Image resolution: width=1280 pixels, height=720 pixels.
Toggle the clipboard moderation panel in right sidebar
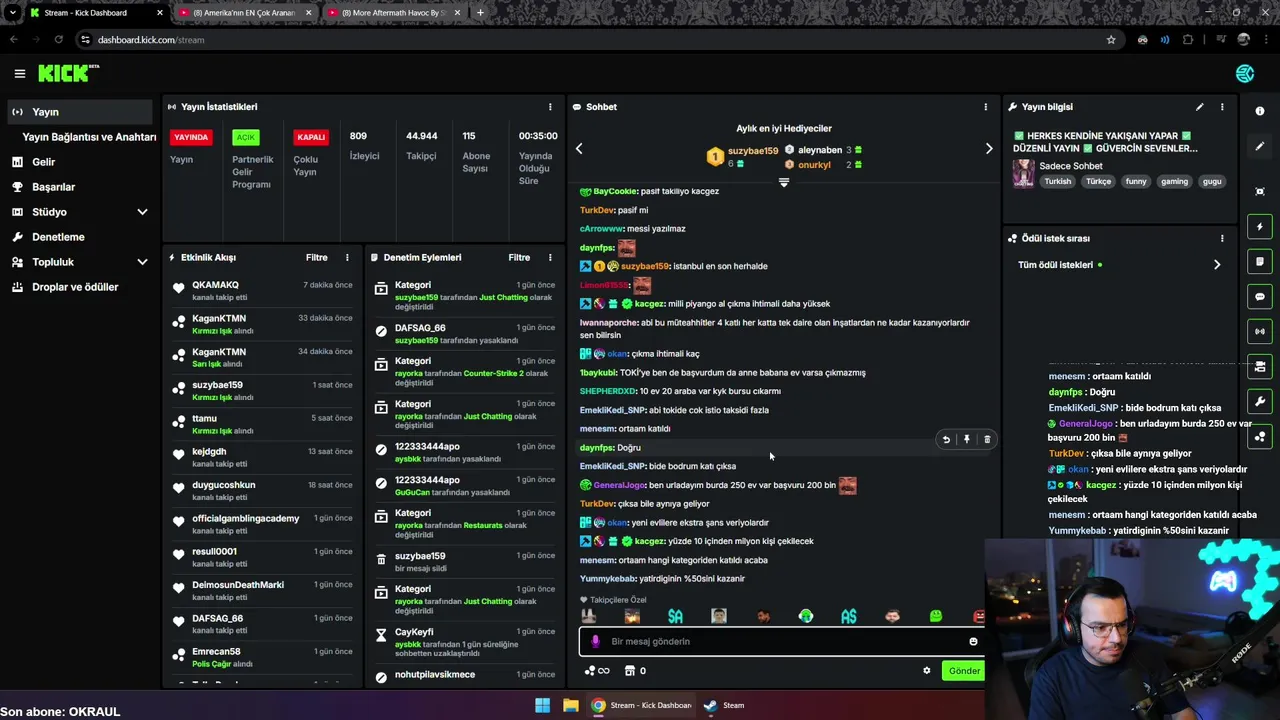coord(1260,262)
